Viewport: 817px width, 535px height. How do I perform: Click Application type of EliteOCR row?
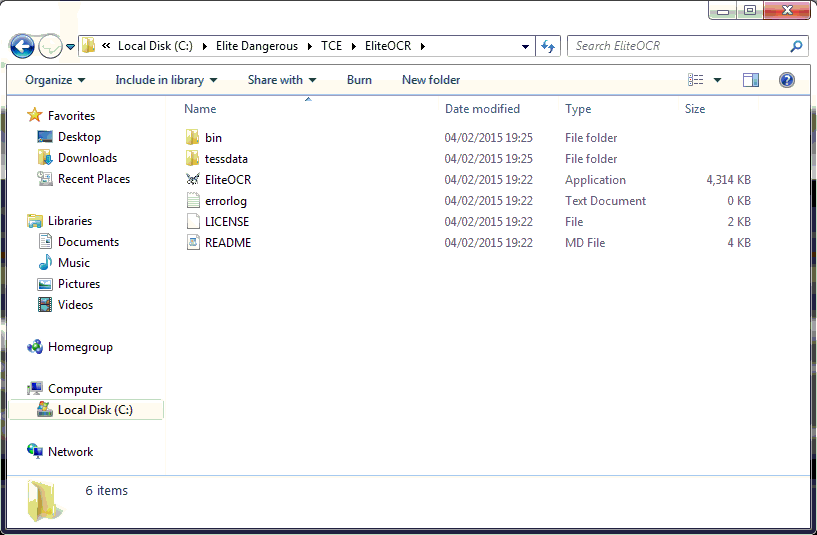(595, 180)
